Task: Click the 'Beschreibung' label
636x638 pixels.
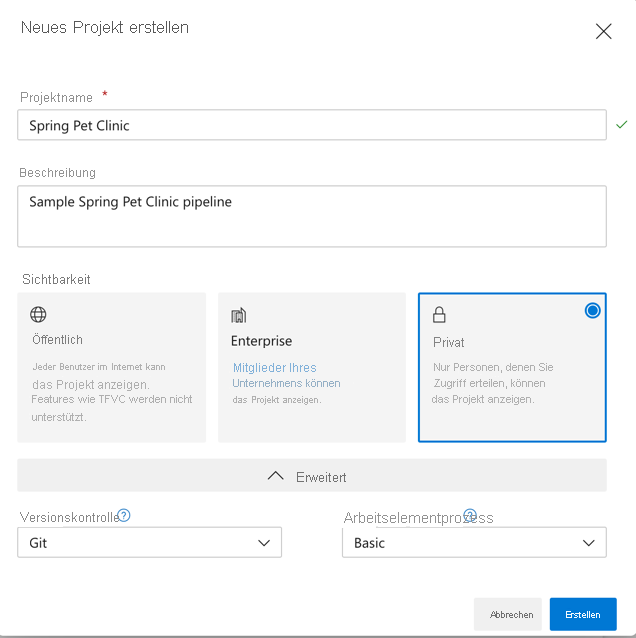Action: pos(57,173)
